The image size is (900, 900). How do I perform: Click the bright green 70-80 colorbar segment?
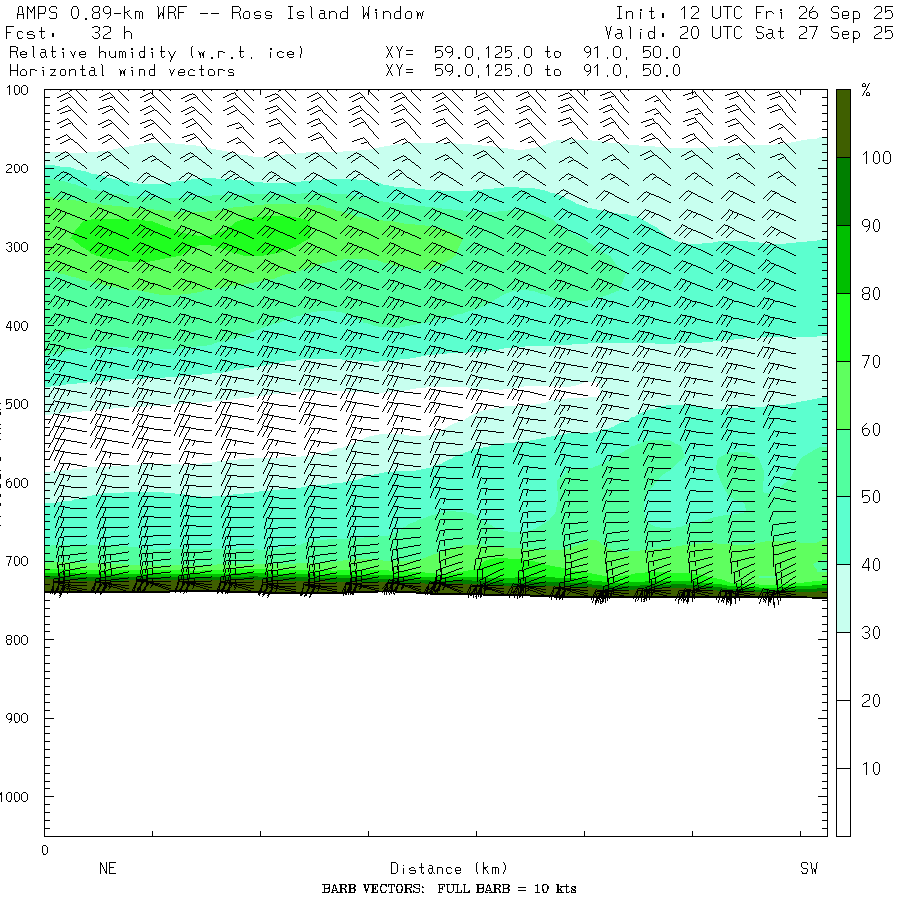point(843,327)
